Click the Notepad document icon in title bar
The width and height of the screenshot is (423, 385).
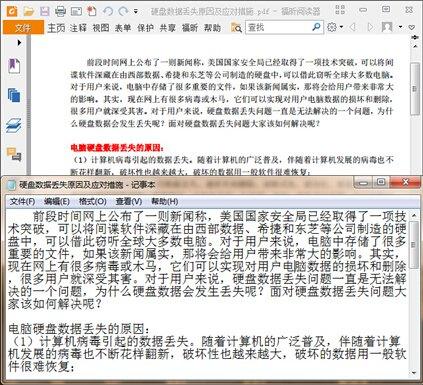[x=11, y=185]
